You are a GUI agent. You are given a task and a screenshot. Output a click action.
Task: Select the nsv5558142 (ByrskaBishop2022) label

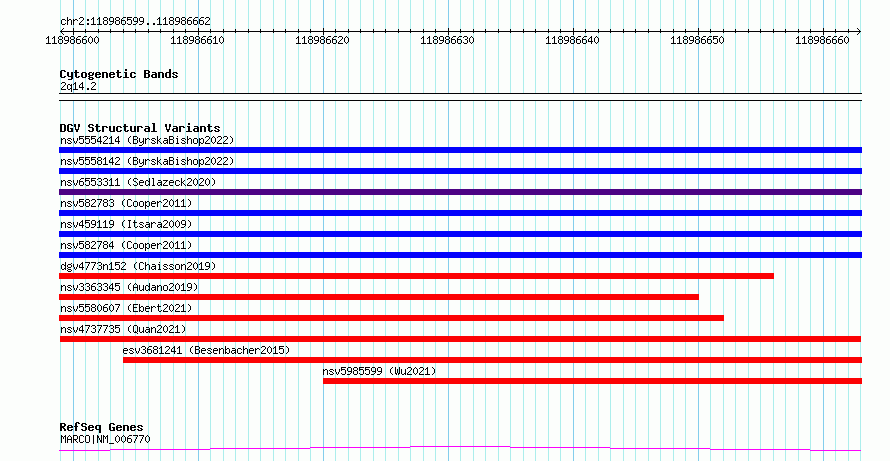pos(147,161)
